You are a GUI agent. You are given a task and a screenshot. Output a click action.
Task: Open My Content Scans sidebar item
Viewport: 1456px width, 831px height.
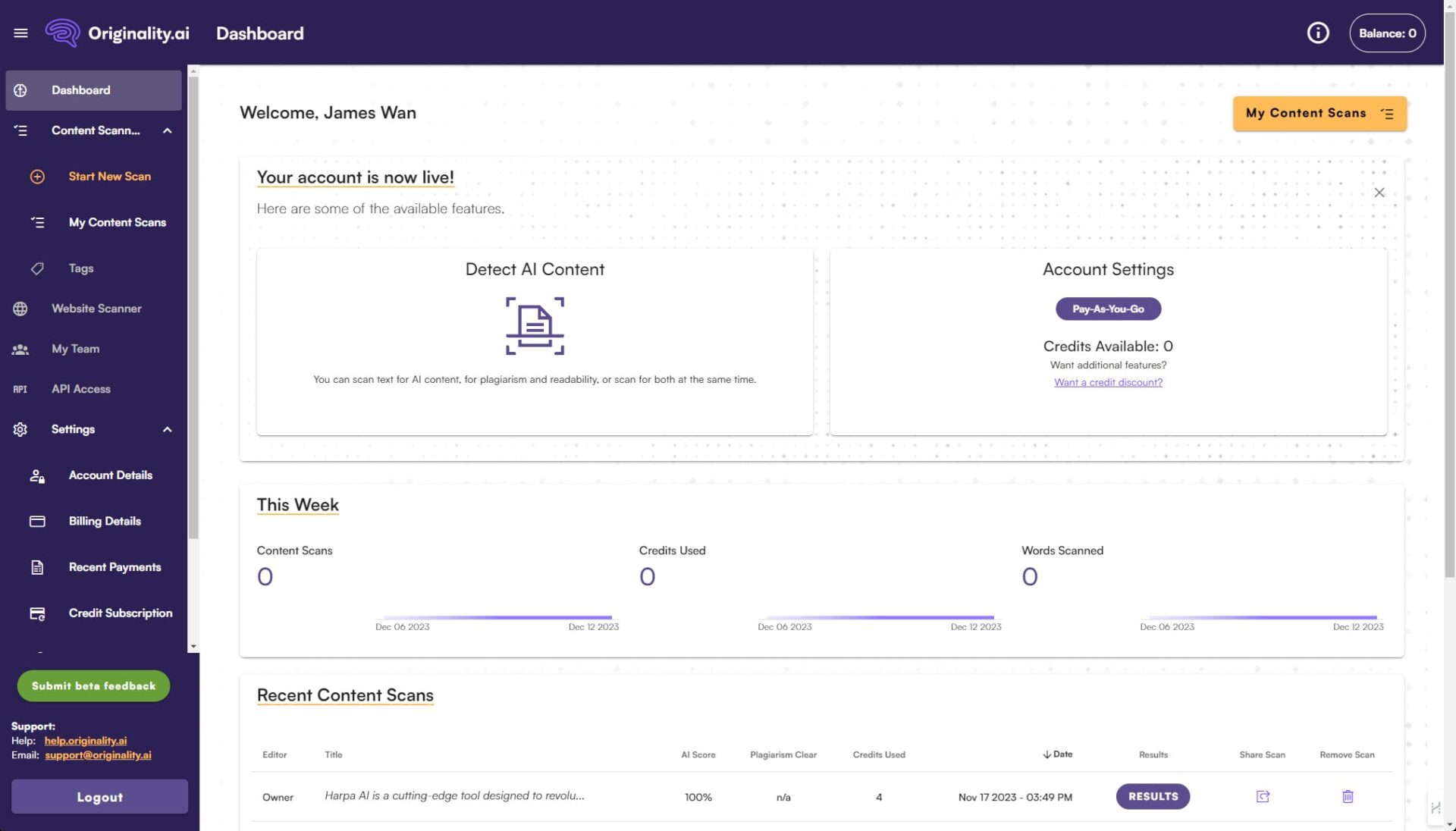click(117, 223)
